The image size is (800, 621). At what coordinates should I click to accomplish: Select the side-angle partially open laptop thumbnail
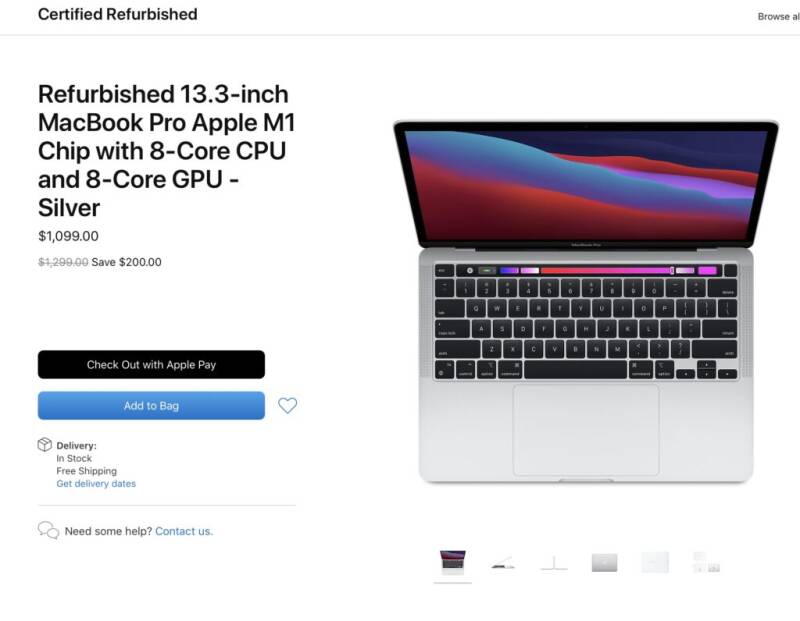point(503,563)
